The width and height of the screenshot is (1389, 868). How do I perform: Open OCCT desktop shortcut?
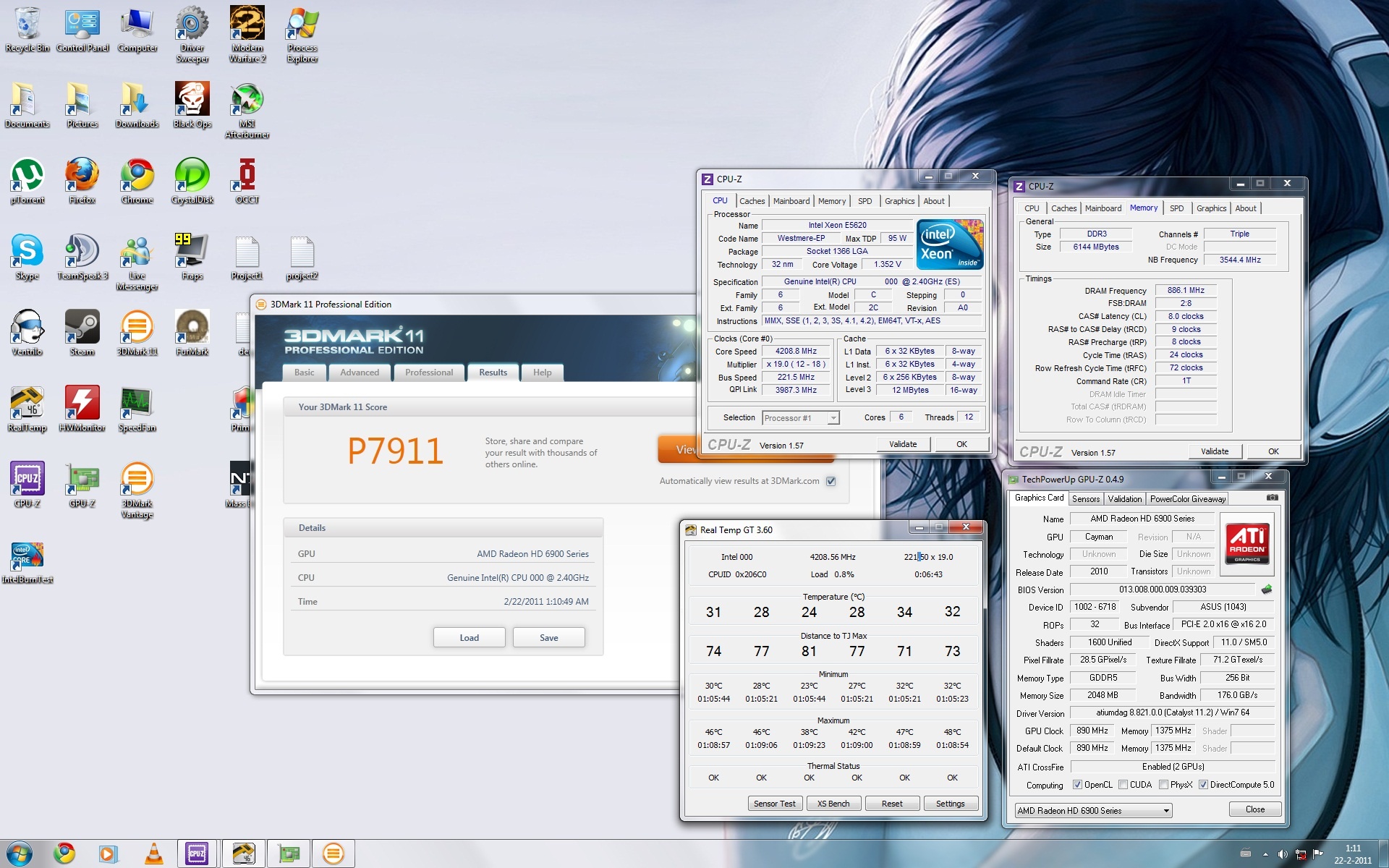[247, 181]
